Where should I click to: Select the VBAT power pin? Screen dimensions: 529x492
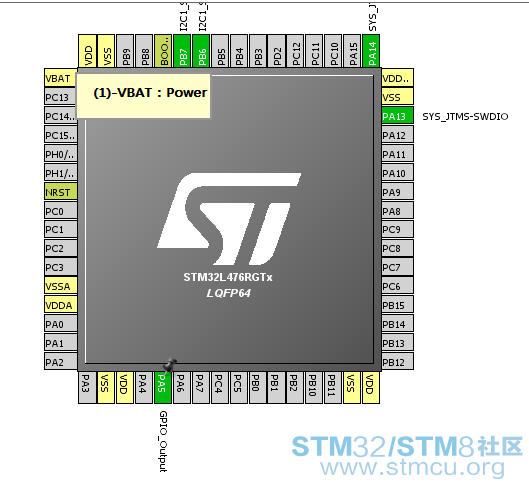(x=61, y=78)
